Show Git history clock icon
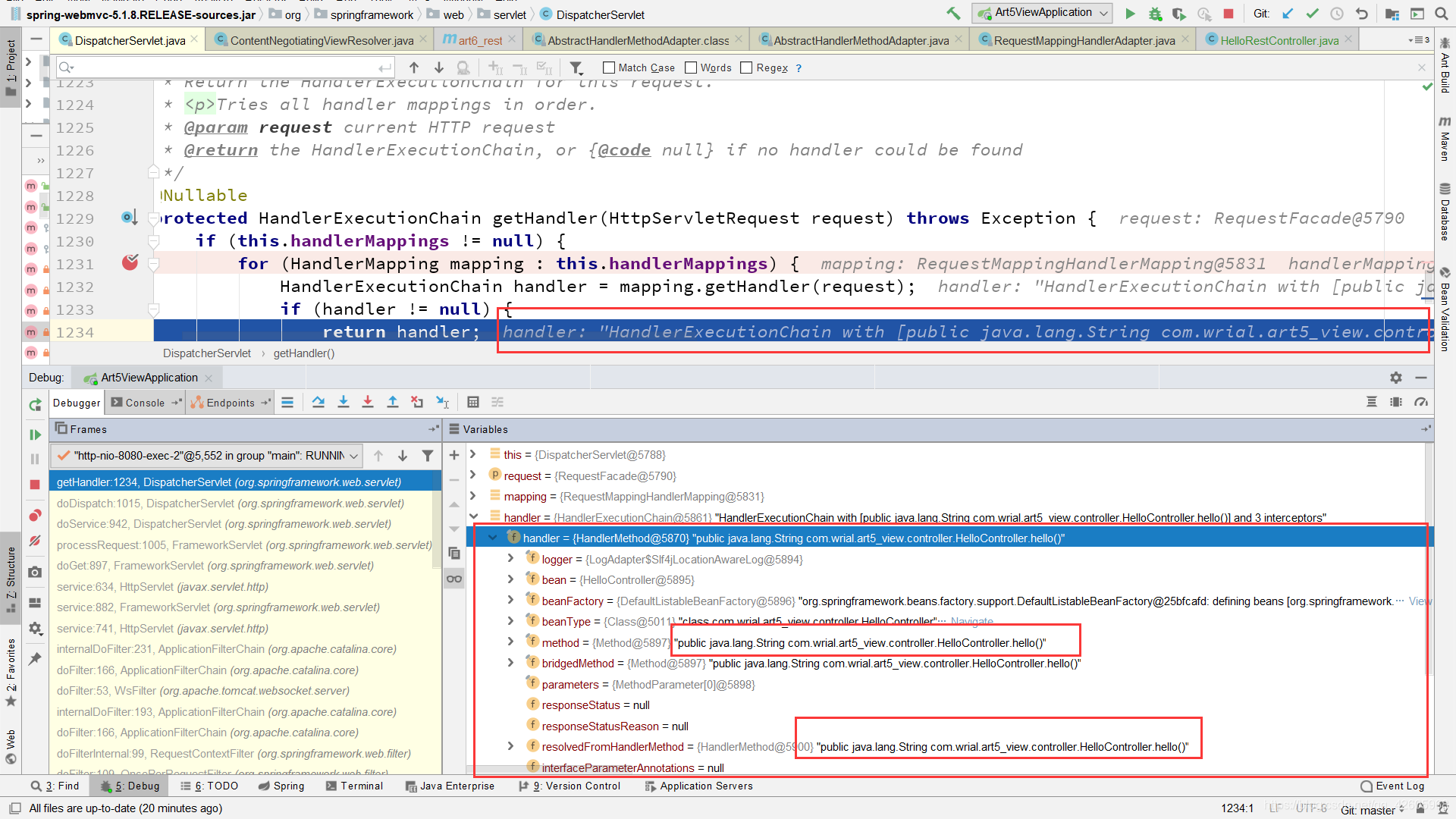This screenshot has height=819, width=1456. tap(1337, 14)
